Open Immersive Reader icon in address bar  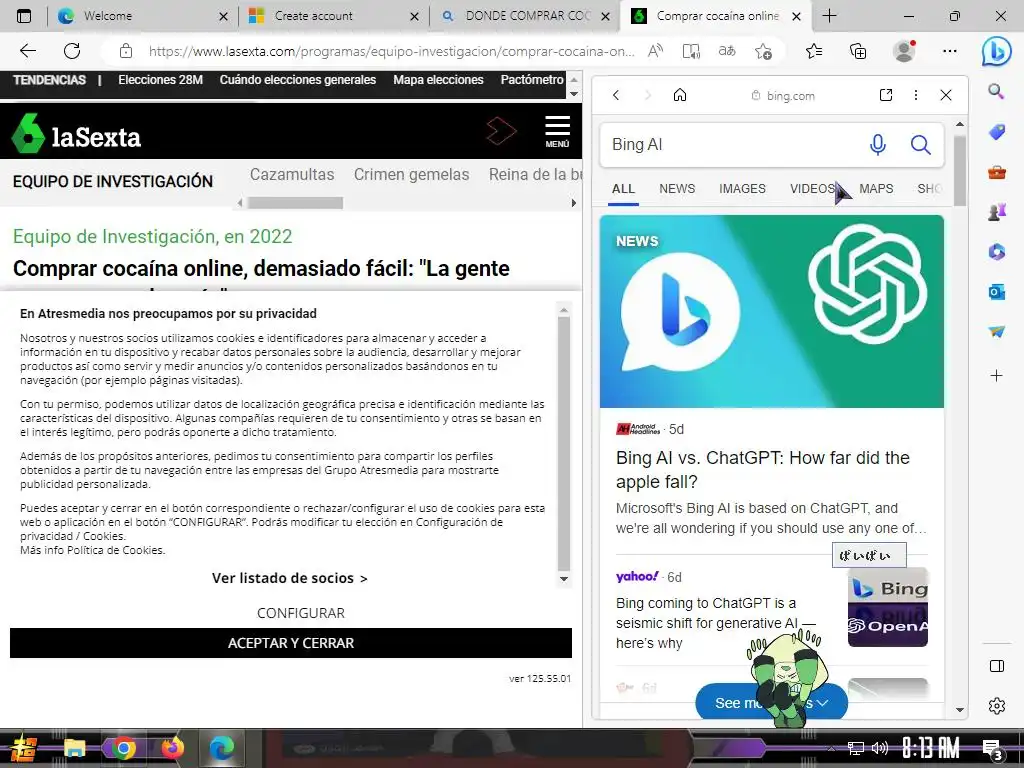point(691,51)
